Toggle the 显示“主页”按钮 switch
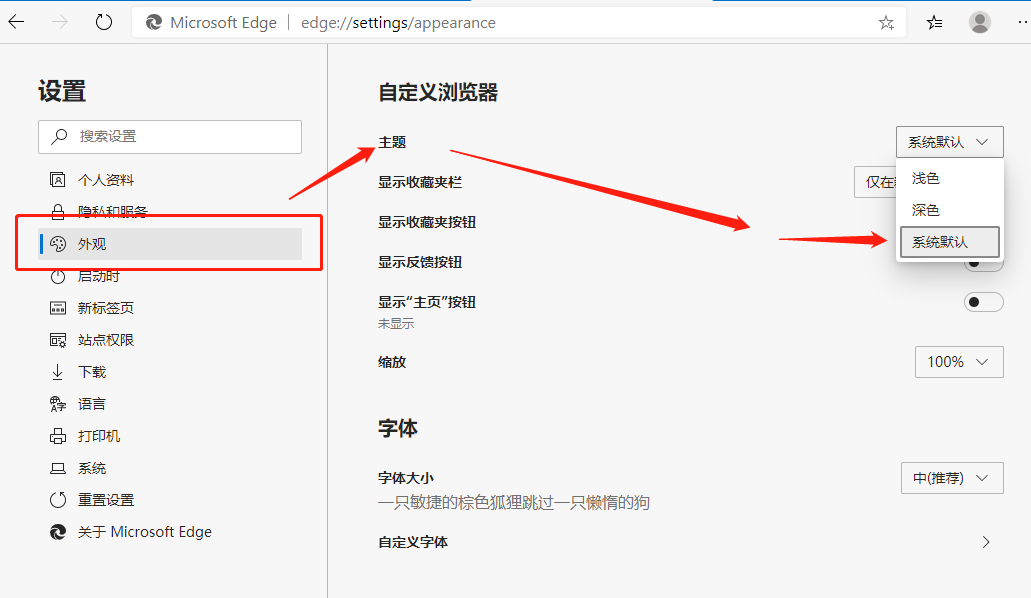Screen dimensions: 1031x598 984,302
